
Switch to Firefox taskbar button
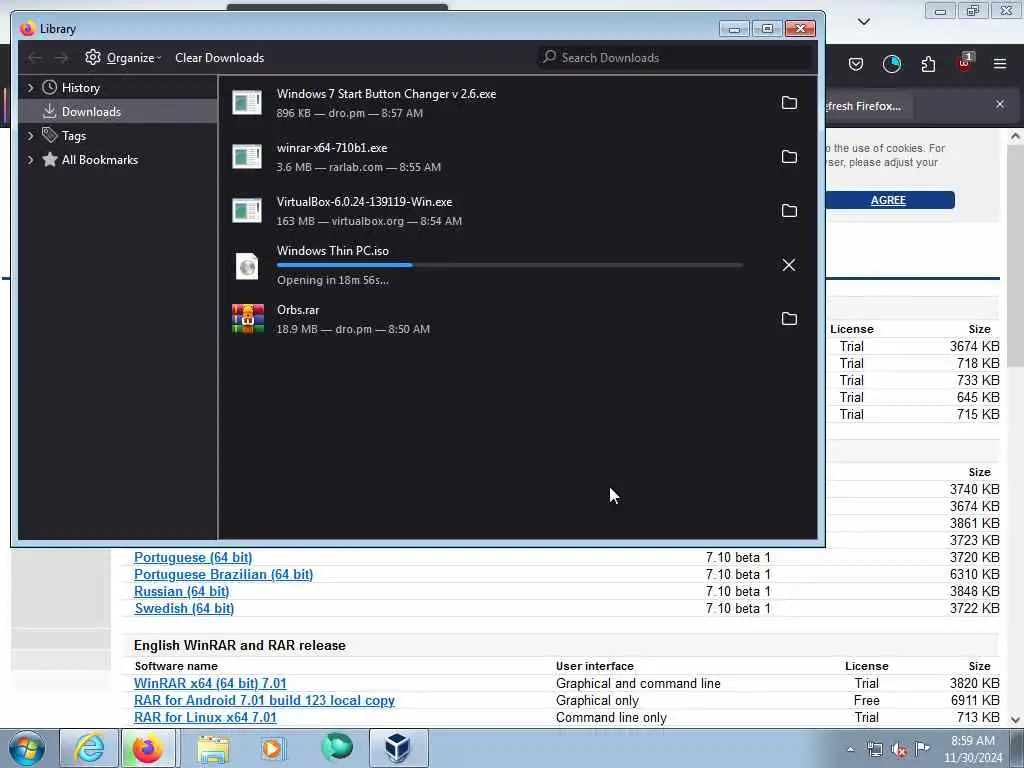(x=148, y=748)
